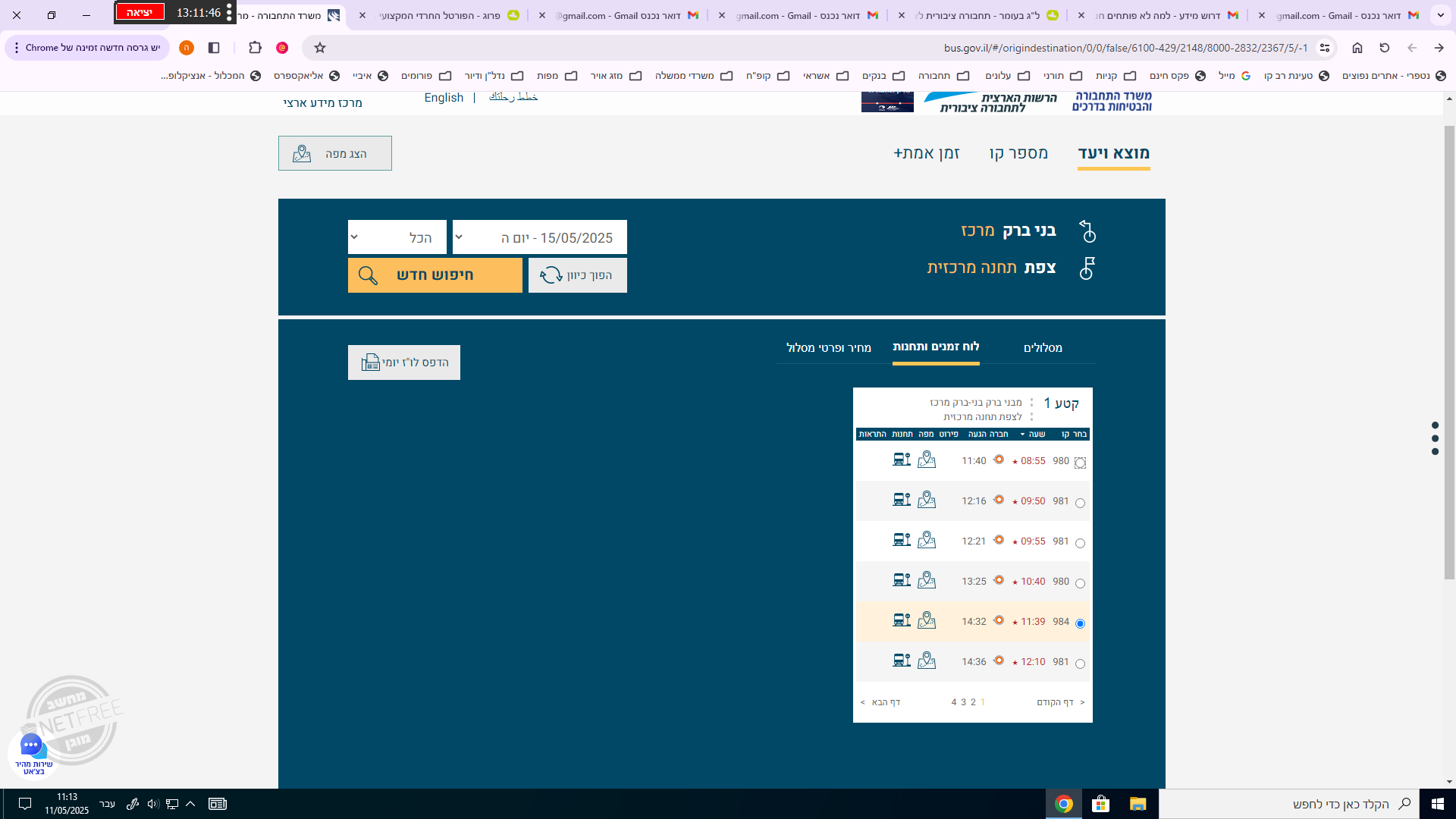Open the הכל filter dropdown

click(397, 237)
